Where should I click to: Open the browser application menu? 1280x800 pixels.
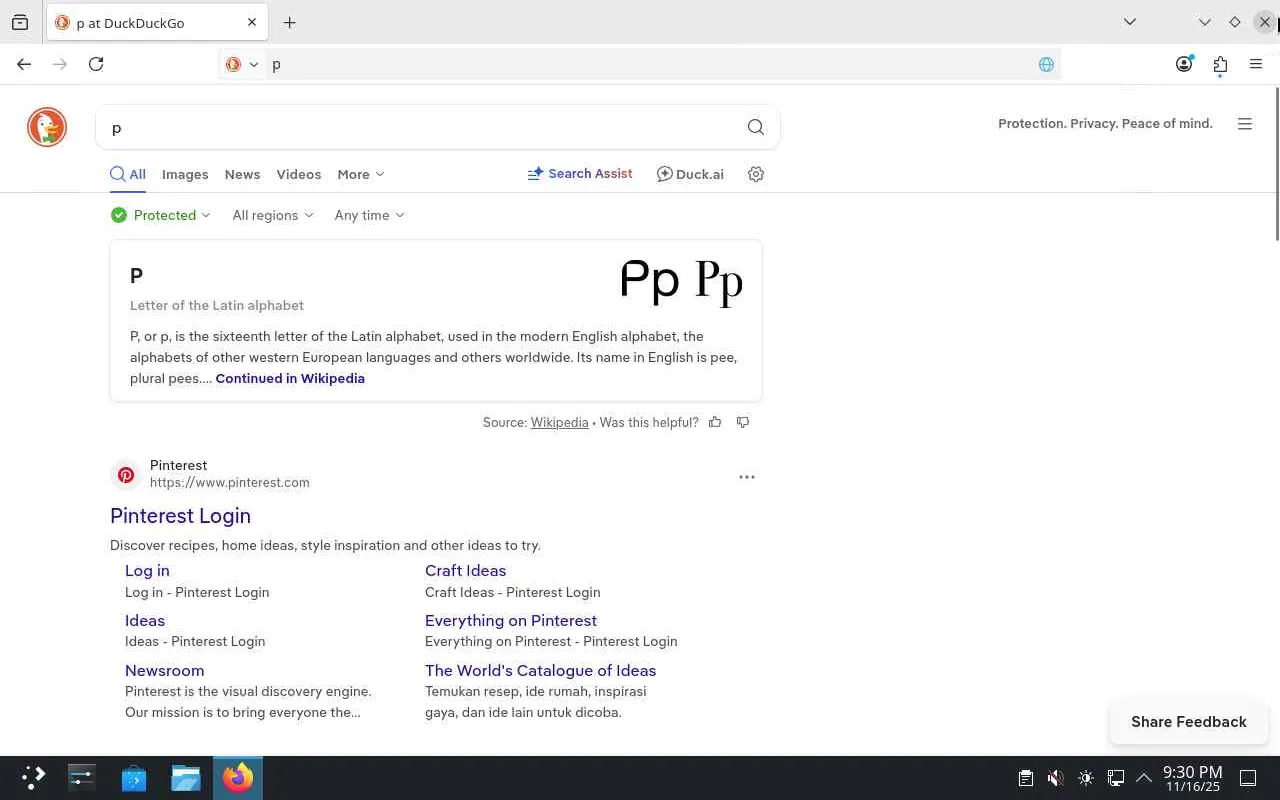tap(1256, 64)
